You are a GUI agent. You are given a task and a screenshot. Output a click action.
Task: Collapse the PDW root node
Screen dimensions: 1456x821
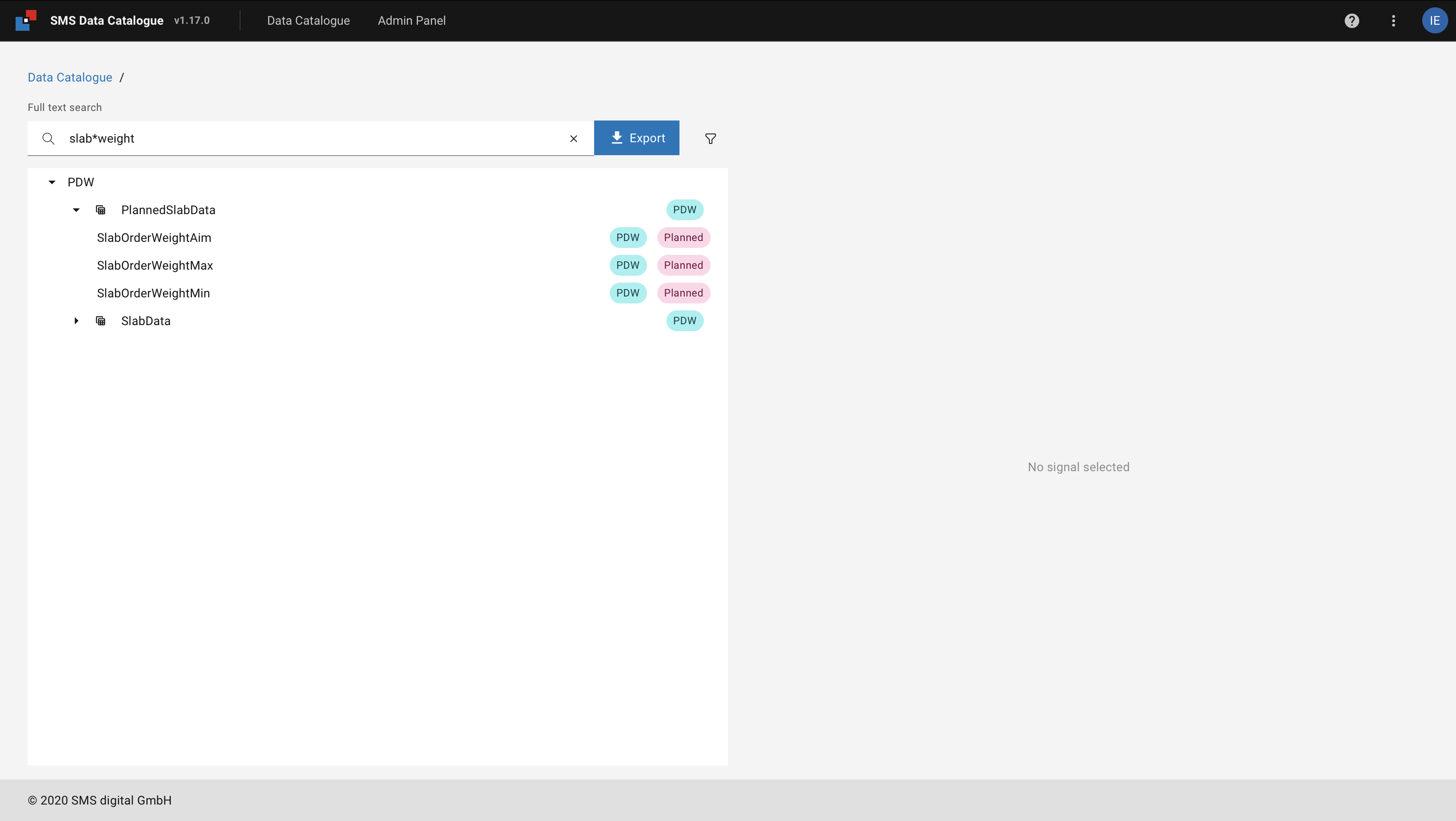[x=52, y=182]
